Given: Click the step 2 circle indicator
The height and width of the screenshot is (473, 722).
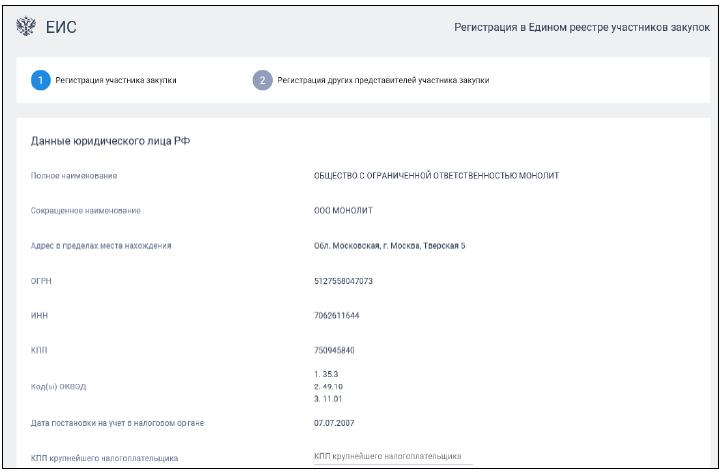Looking at the screenshot, I should tap(262, 80).
